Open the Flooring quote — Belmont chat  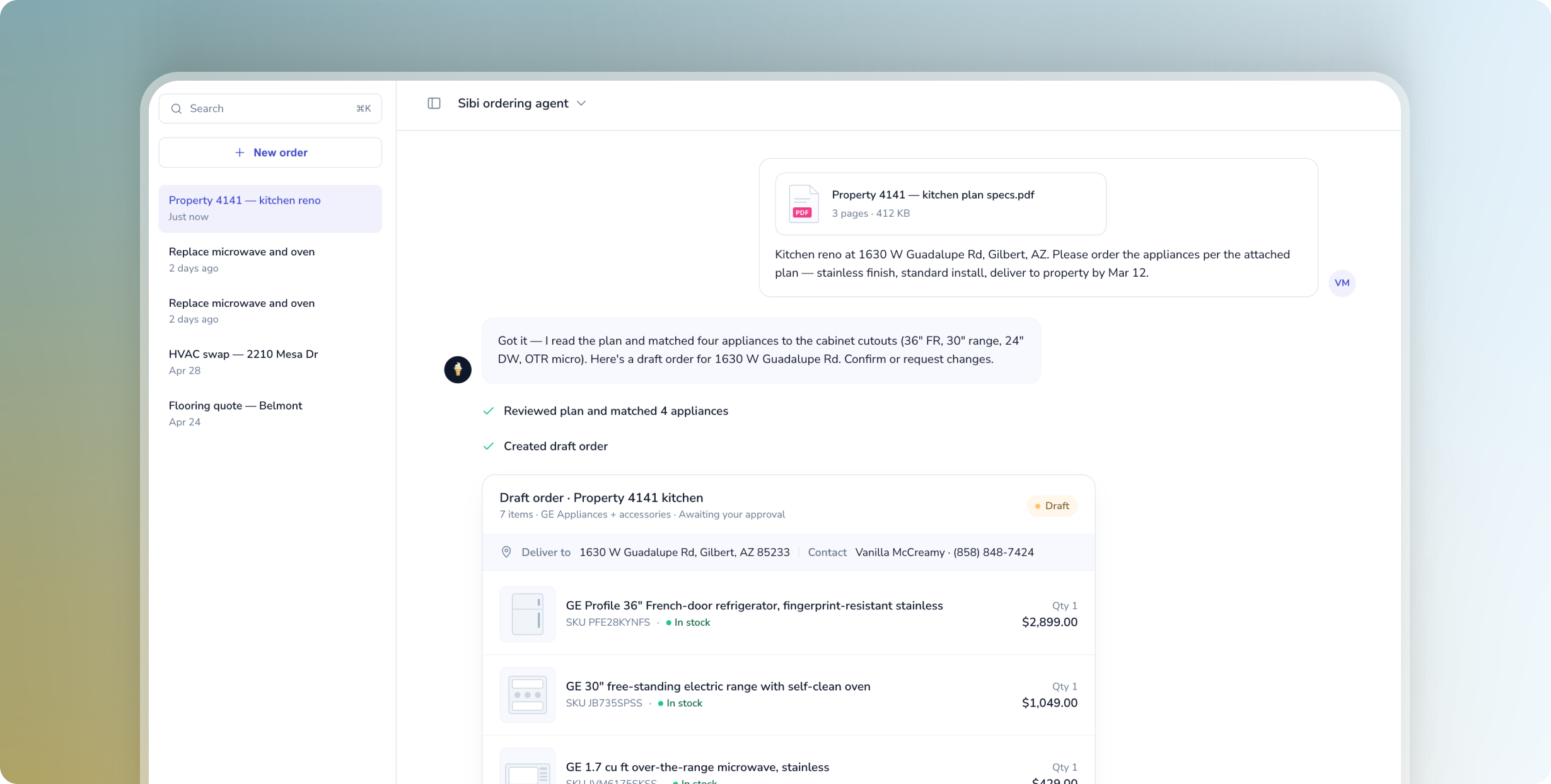pyautogui.click(x=270, y=413)
